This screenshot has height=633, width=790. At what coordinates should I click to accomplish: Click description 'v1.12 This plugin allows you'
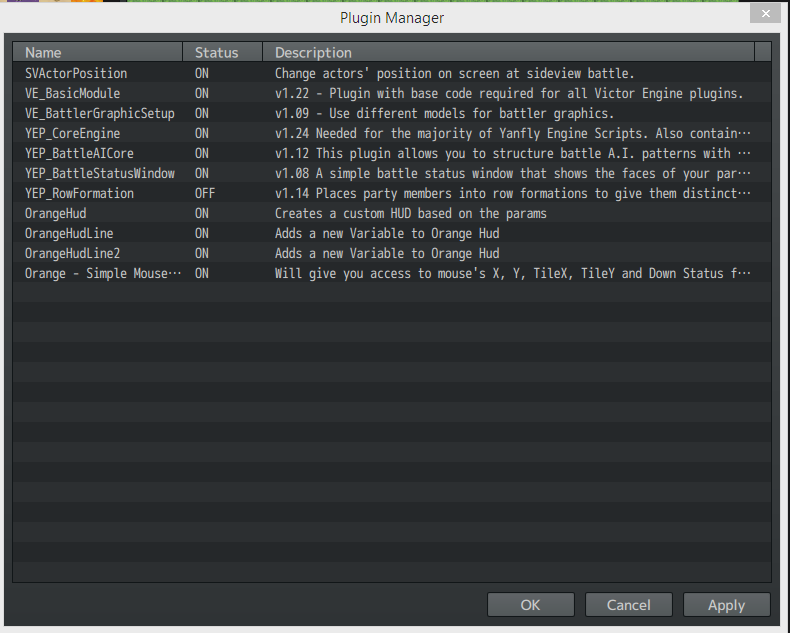pyautogui.click(x=512, y=154)
